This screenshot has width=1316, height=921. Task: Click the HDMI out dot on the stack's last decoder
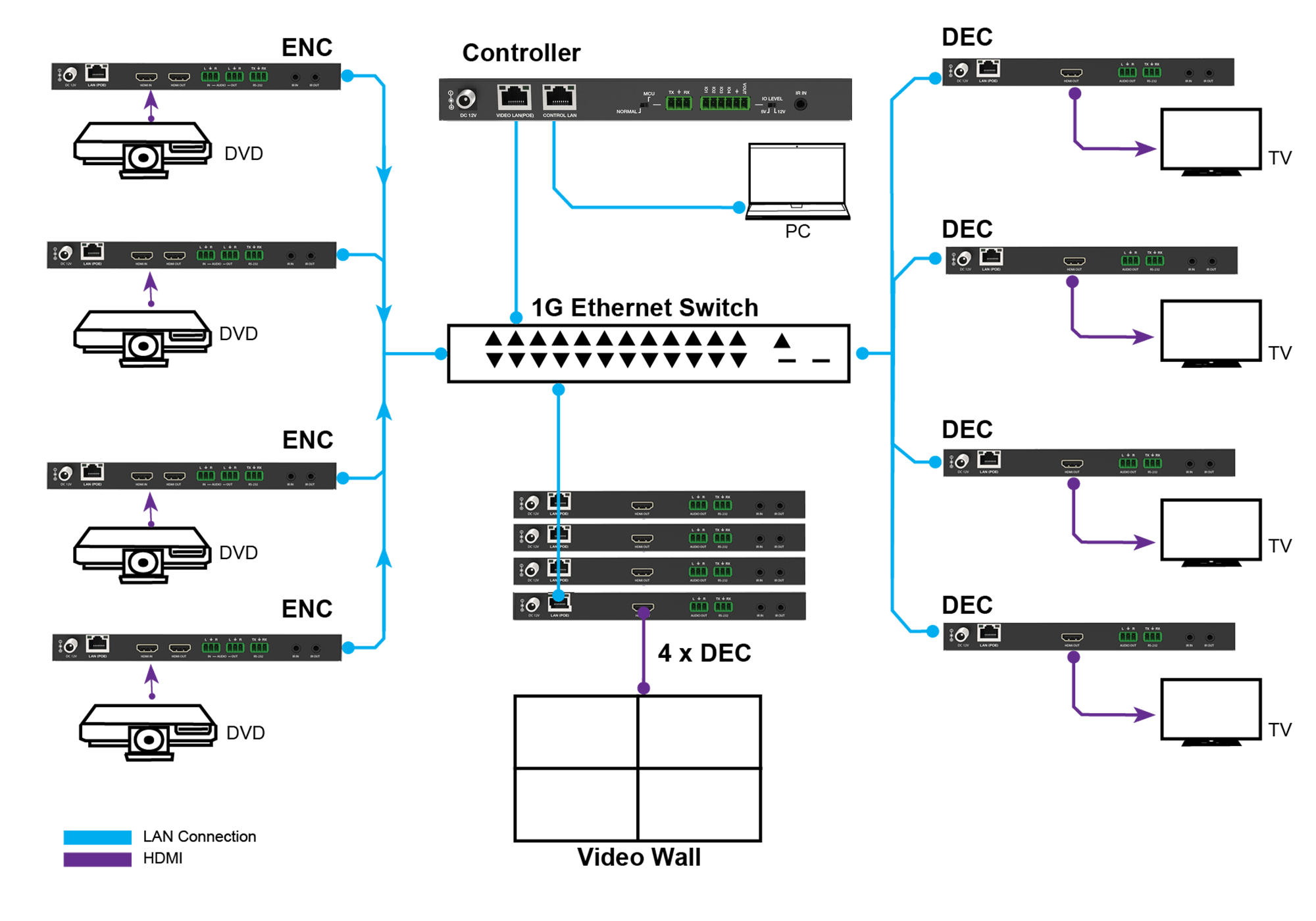coord(644,613)
